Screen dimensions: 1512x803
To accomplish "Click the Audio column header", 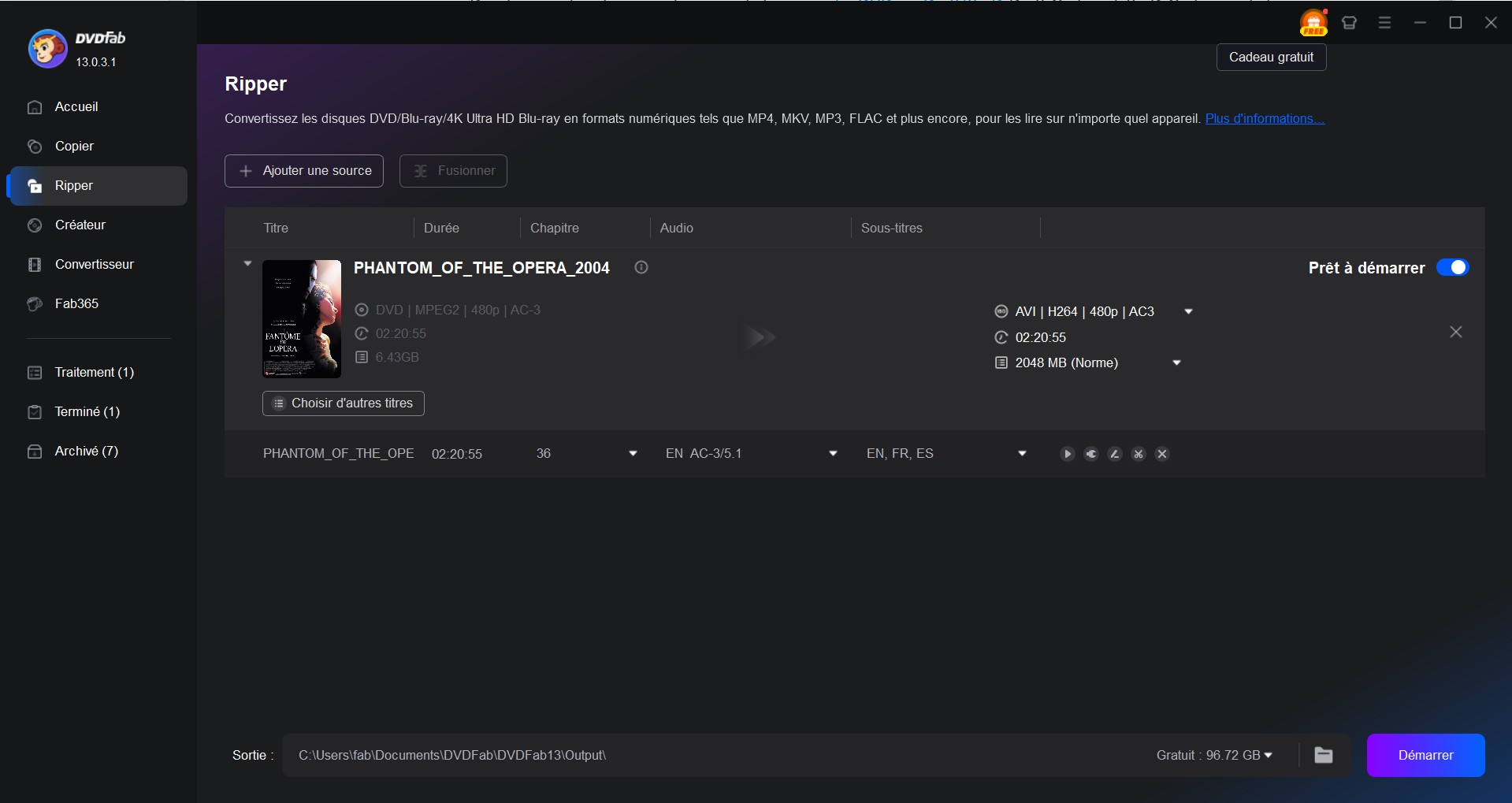I will click(x=677, y=228).
